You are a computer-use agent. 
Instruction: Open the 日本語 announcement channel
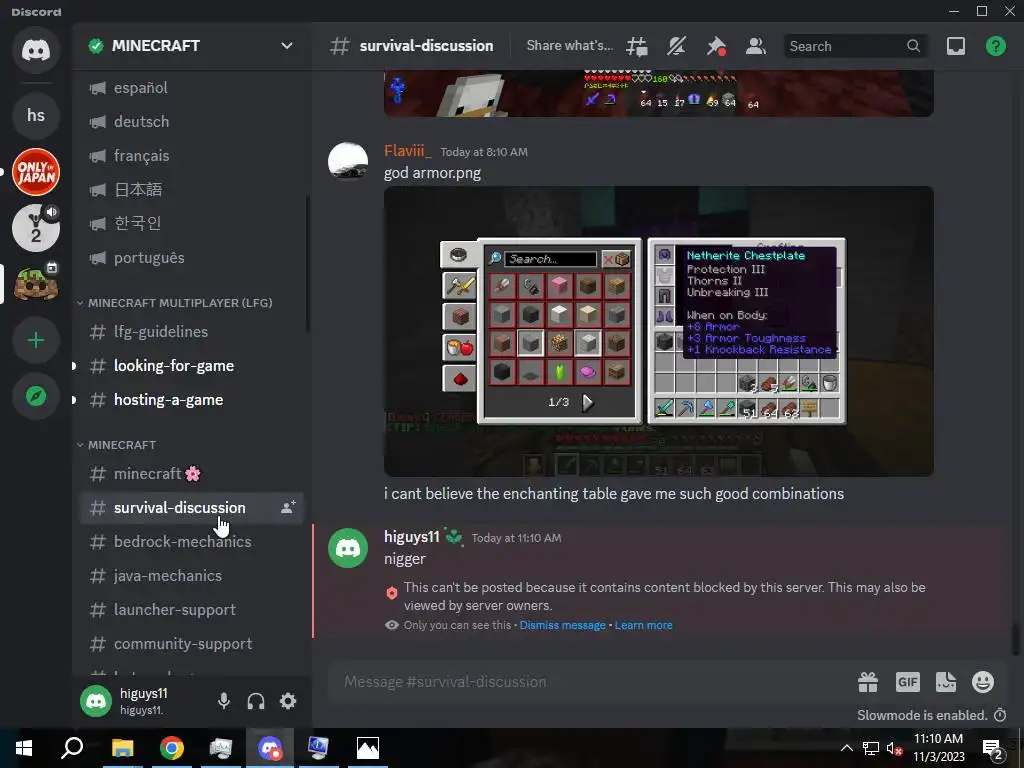[x=191, y=189]
